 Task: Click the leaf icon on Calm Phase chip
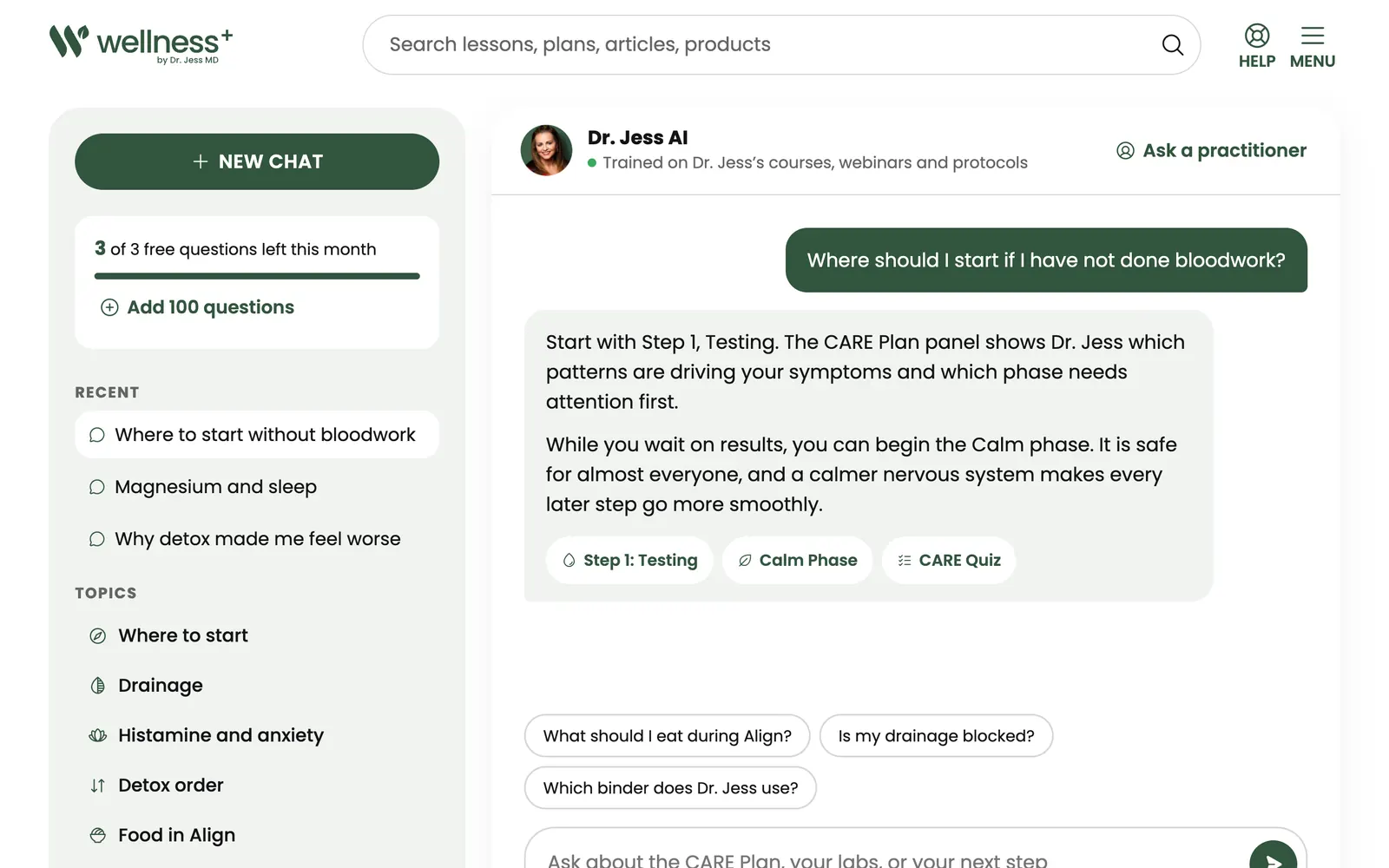click(745, 561)
